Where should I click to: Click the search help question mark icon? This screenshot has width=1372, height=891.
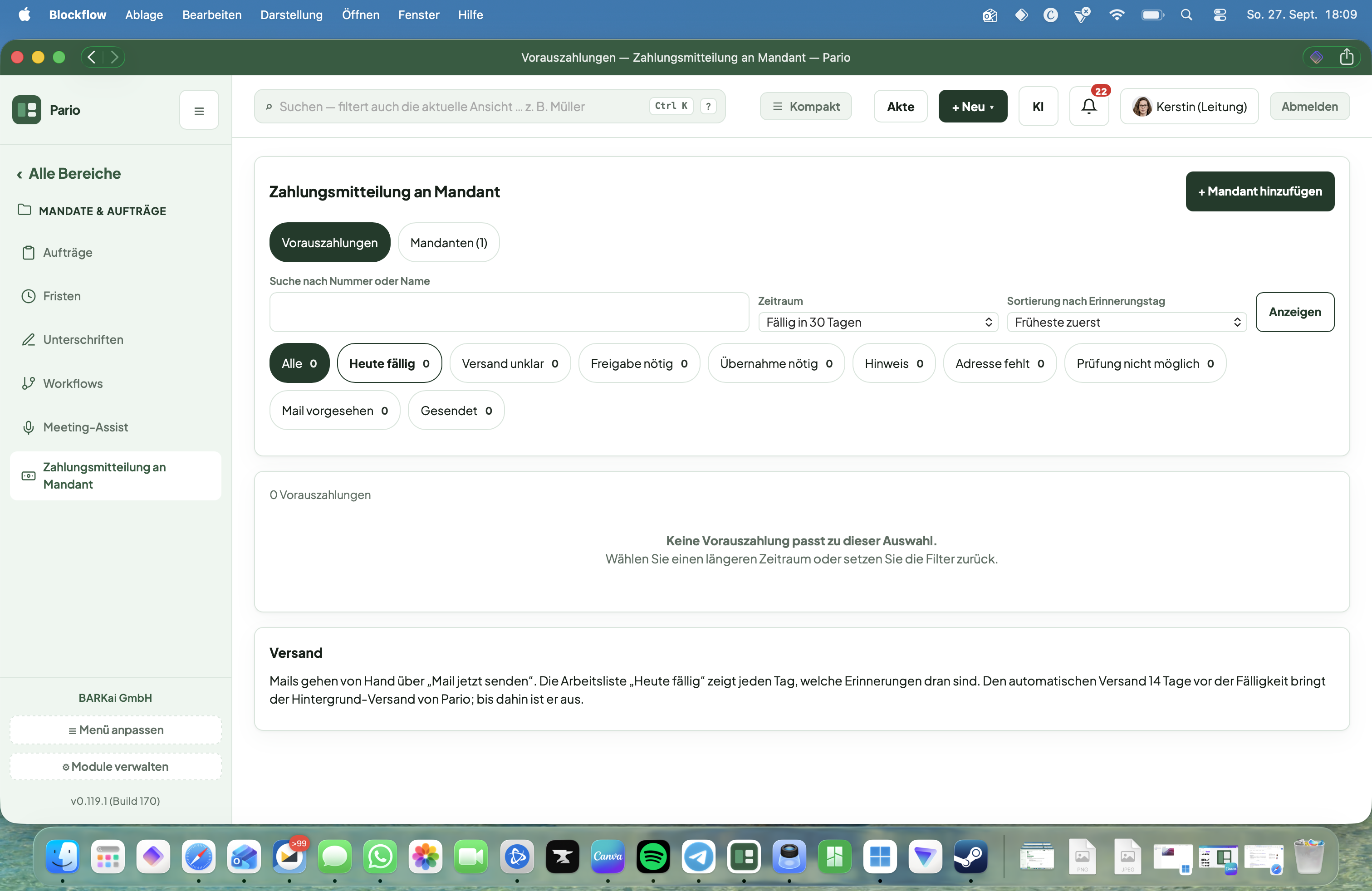(708, 106)
